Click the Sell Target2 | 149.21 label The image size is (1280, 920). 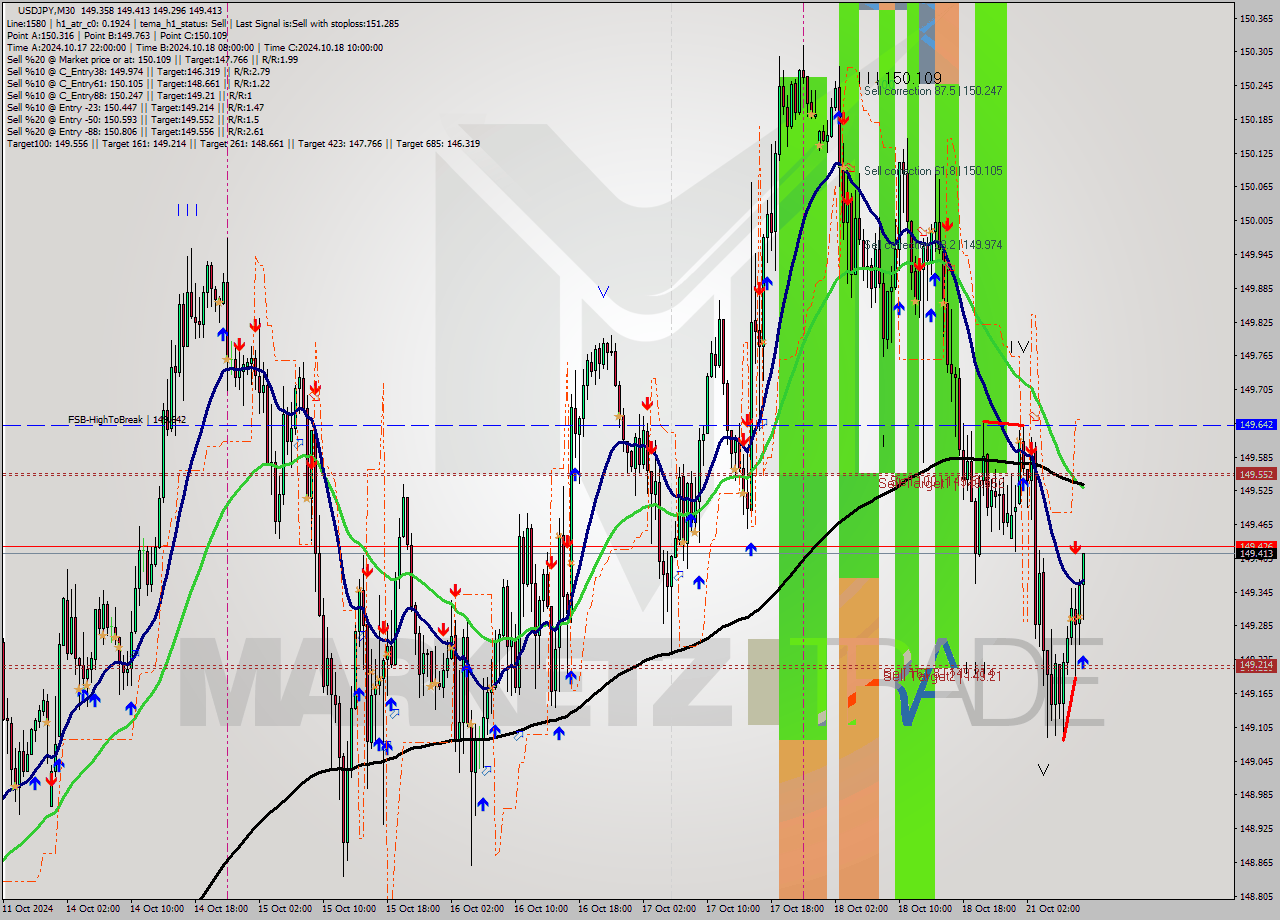point(942,677)
